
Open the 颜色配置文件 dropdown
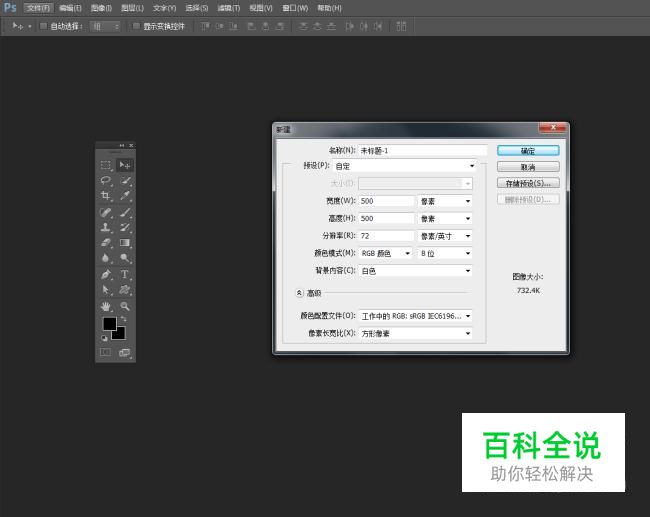tap(415, 316)
